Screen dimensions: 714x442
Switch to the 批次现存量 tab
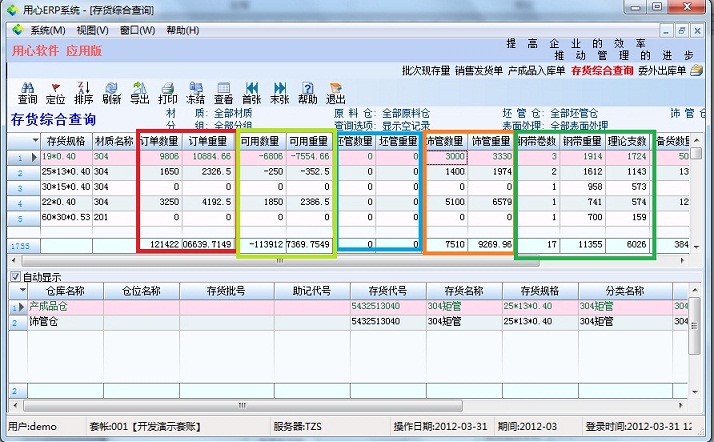point(425,71)
